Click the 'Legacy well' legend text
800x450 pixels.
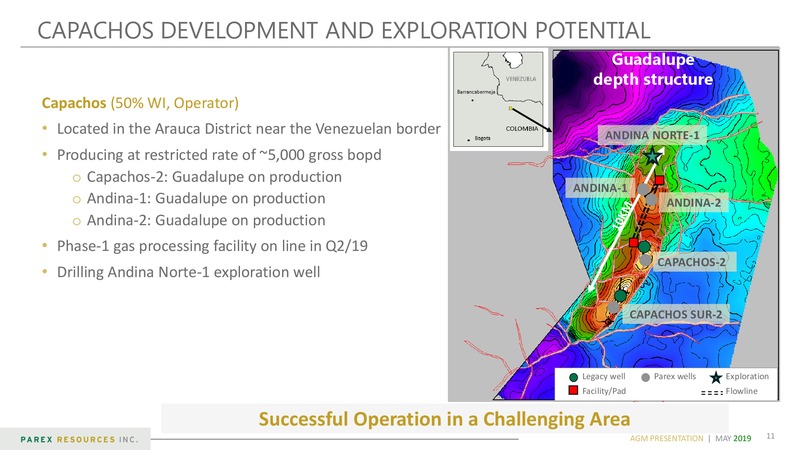coord(604,377)
